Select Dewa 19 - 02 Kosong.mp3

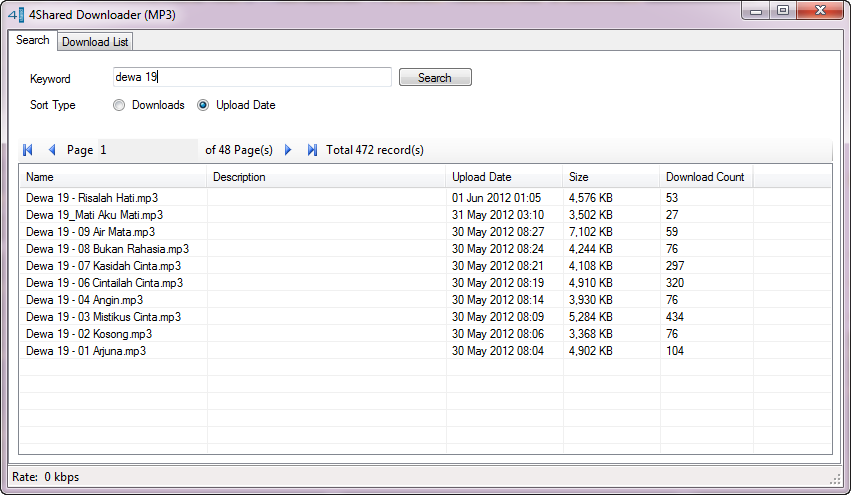(89, 334)
